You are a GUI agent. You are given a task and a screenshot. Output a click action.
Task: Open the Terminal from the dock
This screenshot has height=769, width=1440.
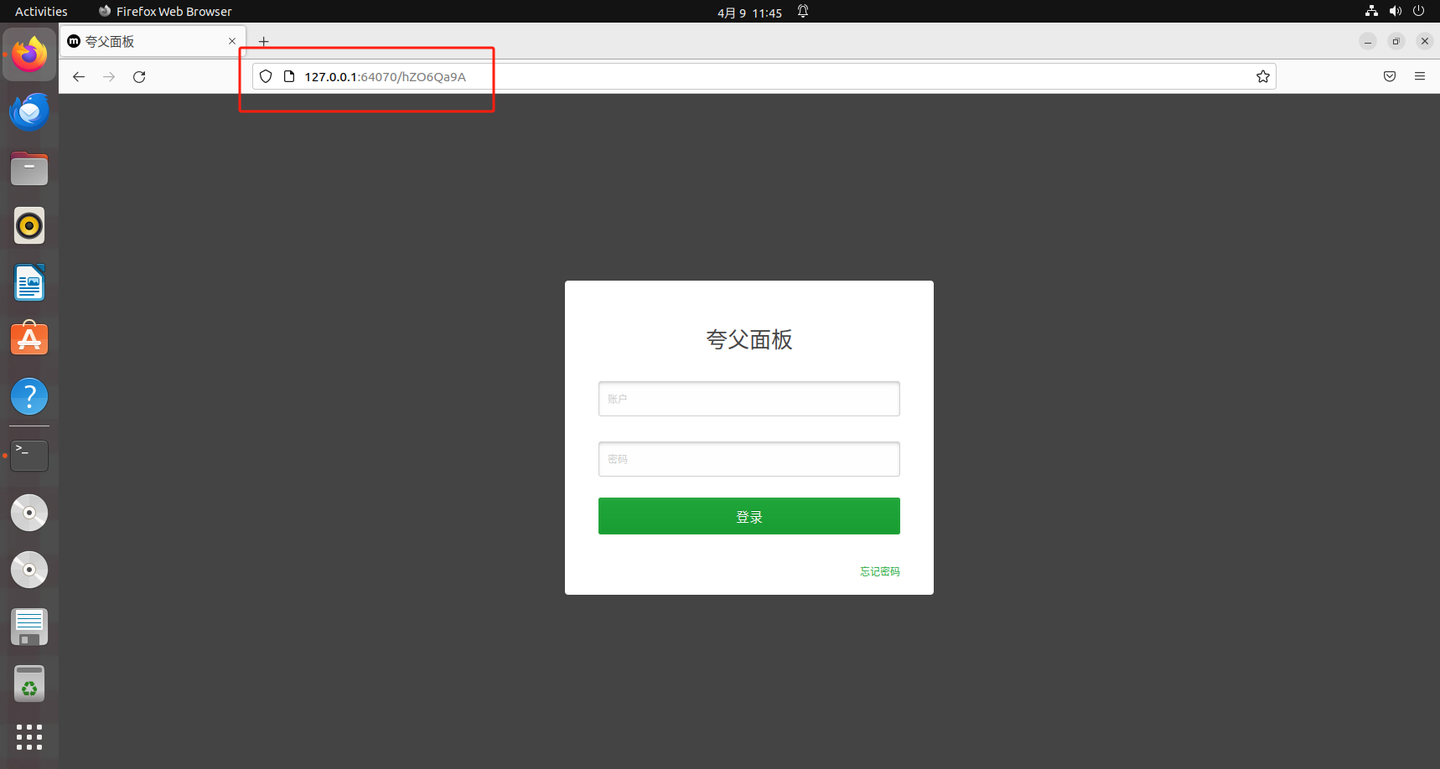point(29,454)
